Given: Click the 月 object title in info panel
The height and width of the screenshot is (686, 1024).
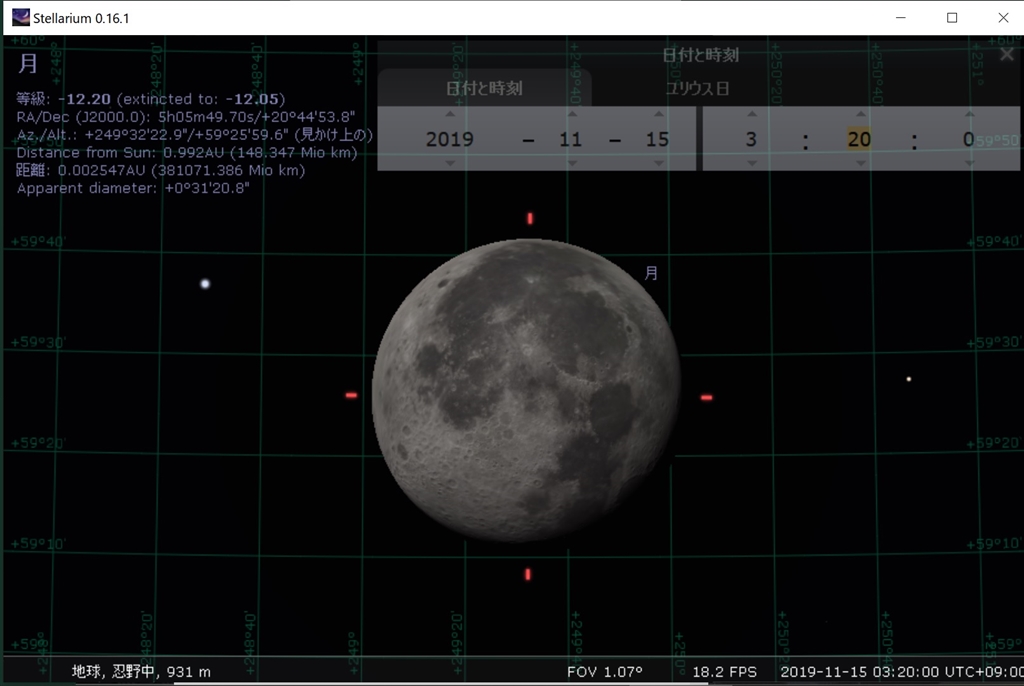Looking at the screenshot, I should point(28,63).
